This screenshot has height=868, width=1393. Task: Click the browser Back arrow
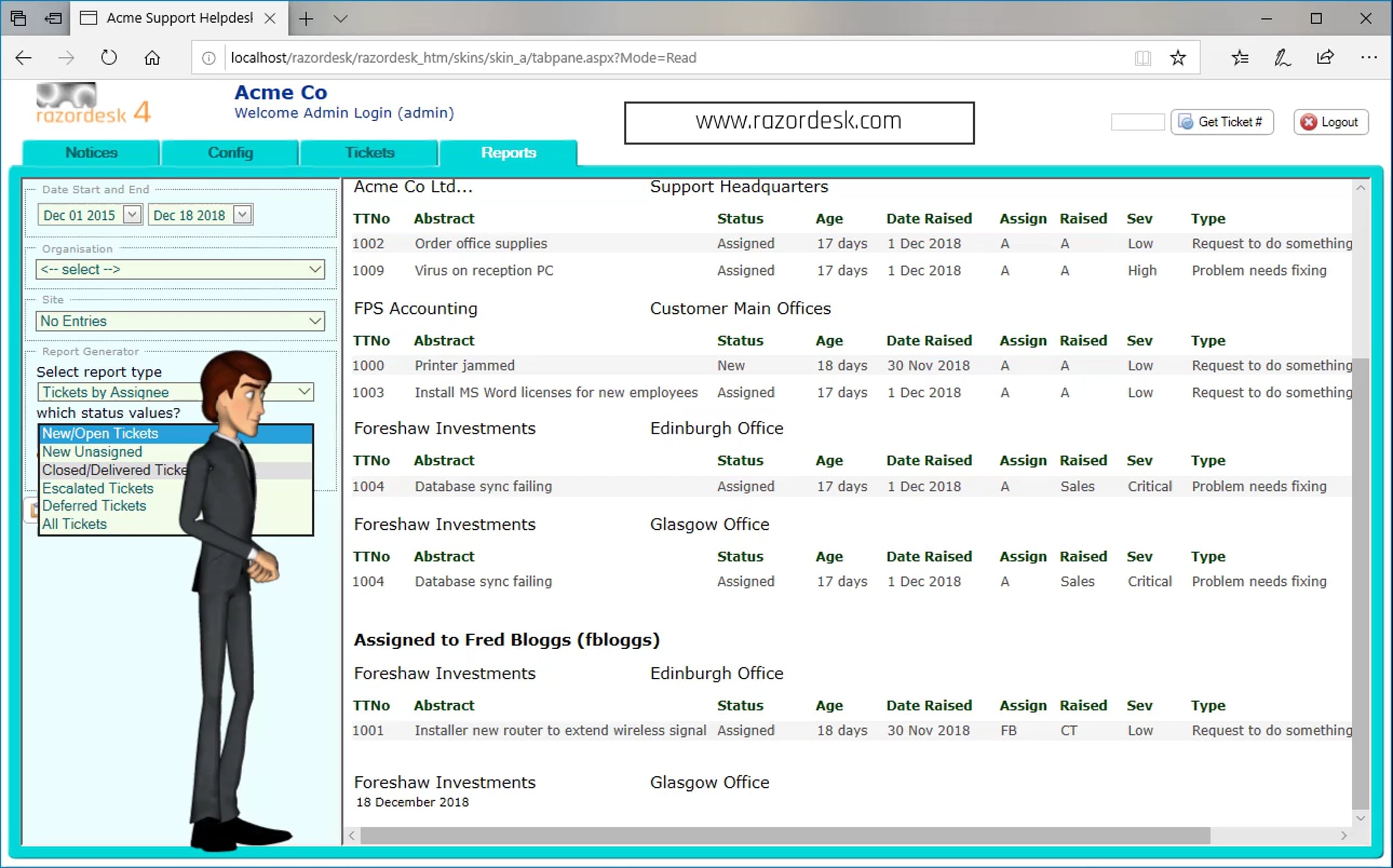[x=23, y=57]
